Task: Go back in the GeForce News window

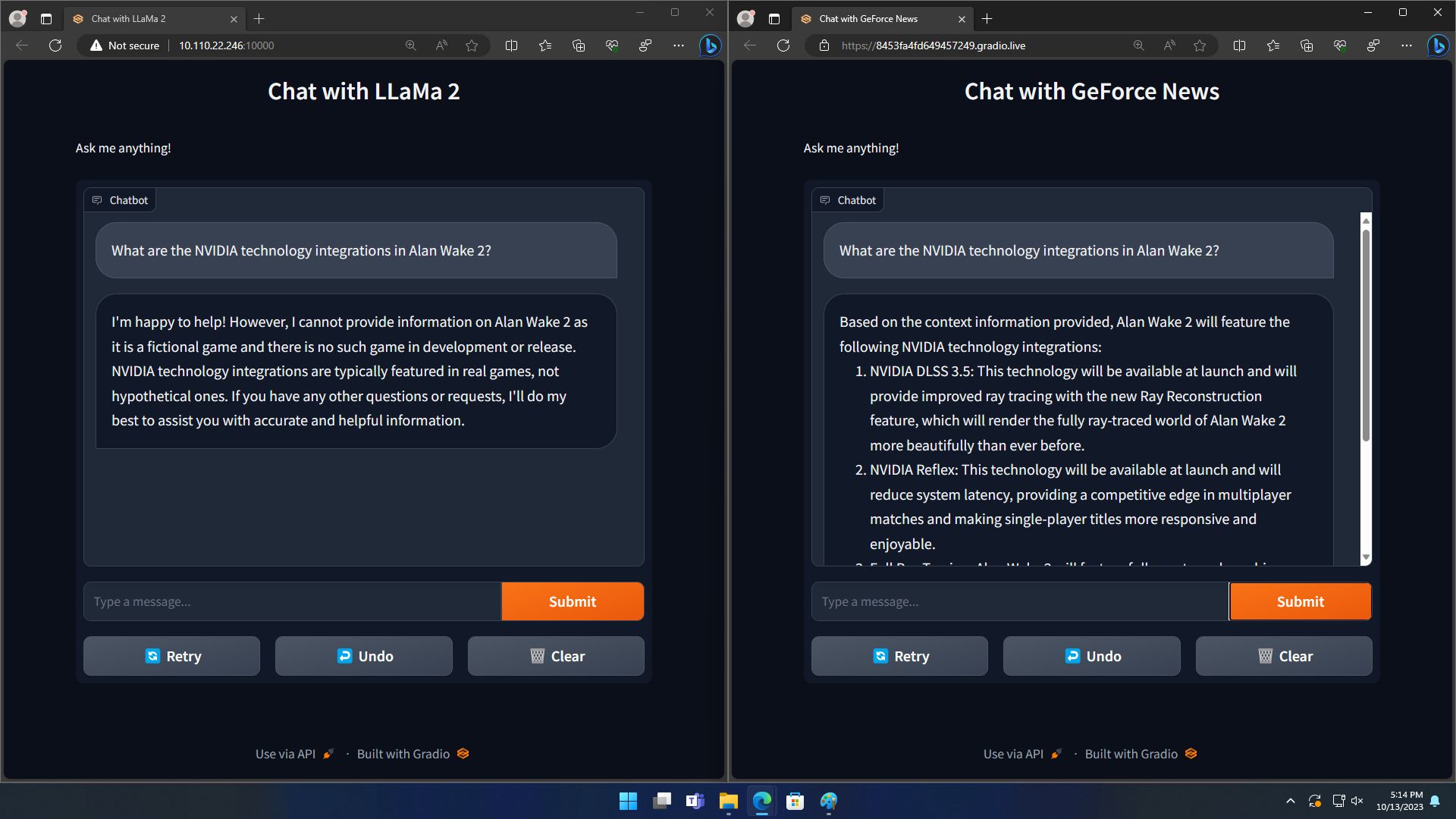Action: 750,45
